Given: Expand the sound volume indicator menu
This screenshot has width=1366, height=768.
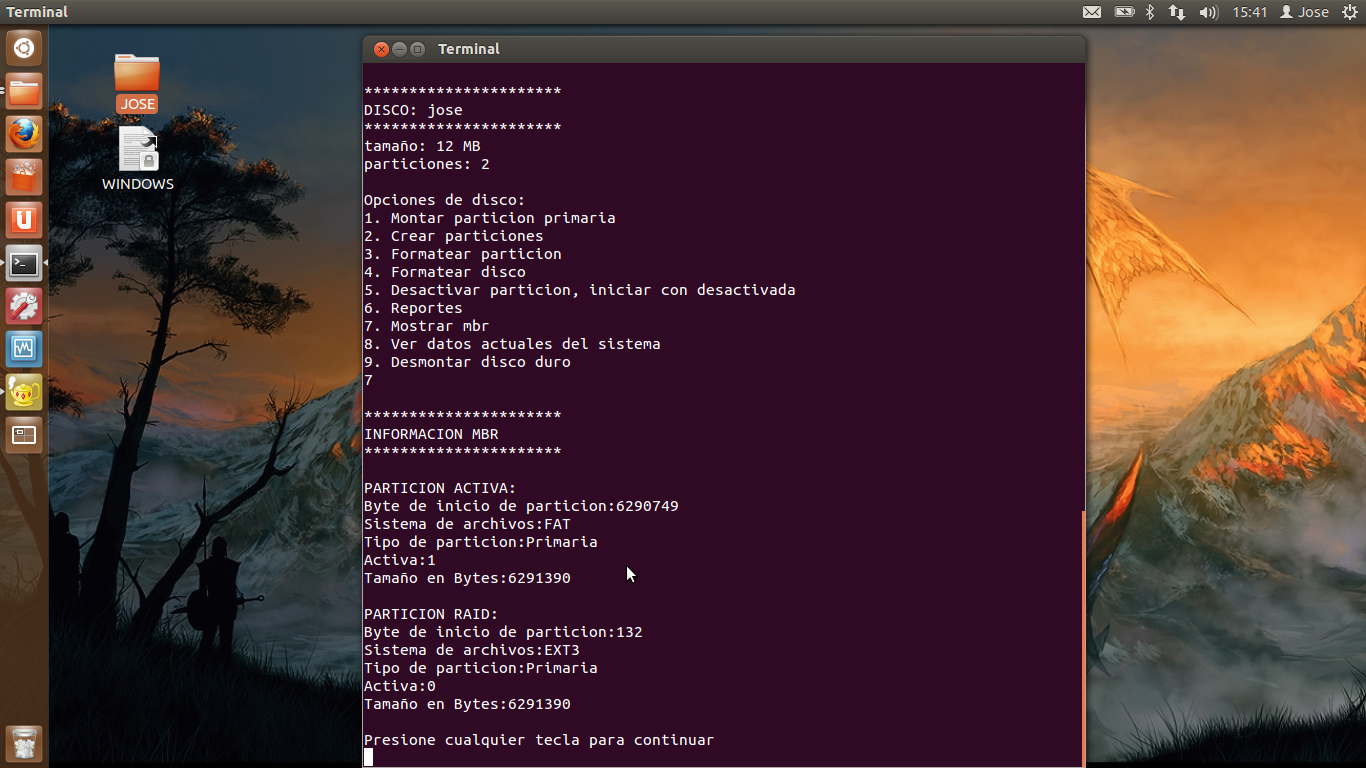Looking at the screenshot, I should [1208, 12].
